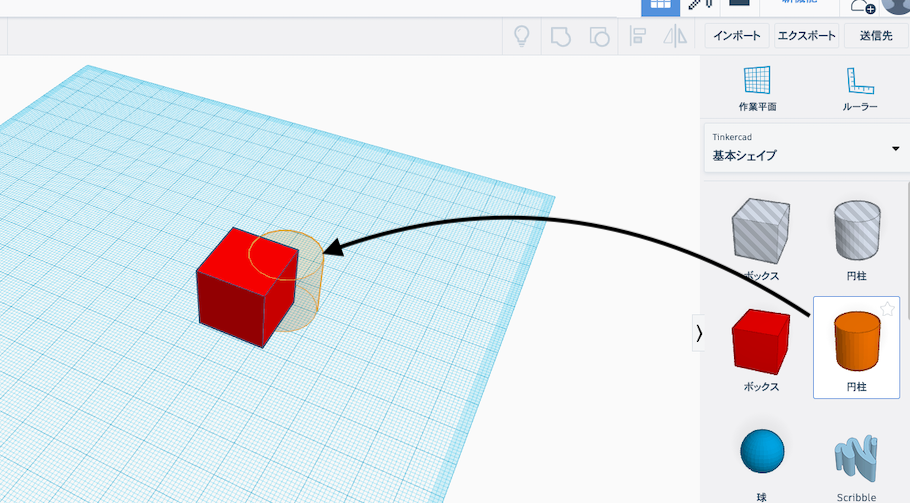This screenshot has width=910, height=503.
Task: Select the Ruler (ルーラー) tool
Action: [859, 87]
